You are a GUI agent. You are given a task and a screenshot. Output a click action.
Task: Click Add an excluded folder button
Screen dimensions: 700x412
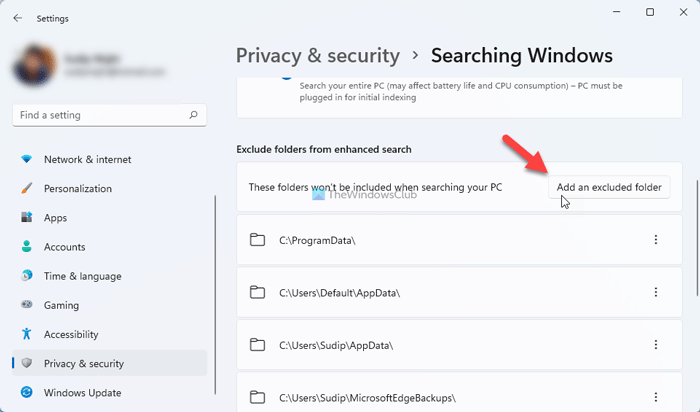click(610, 187)
